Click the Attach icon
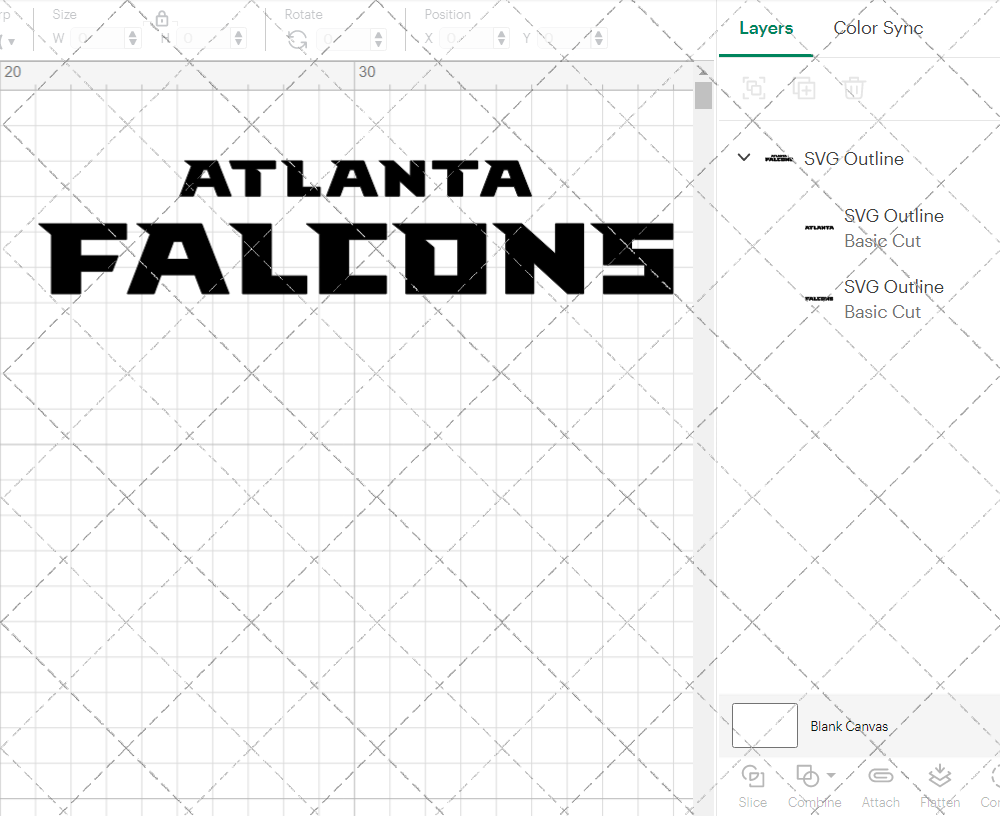 880,785
